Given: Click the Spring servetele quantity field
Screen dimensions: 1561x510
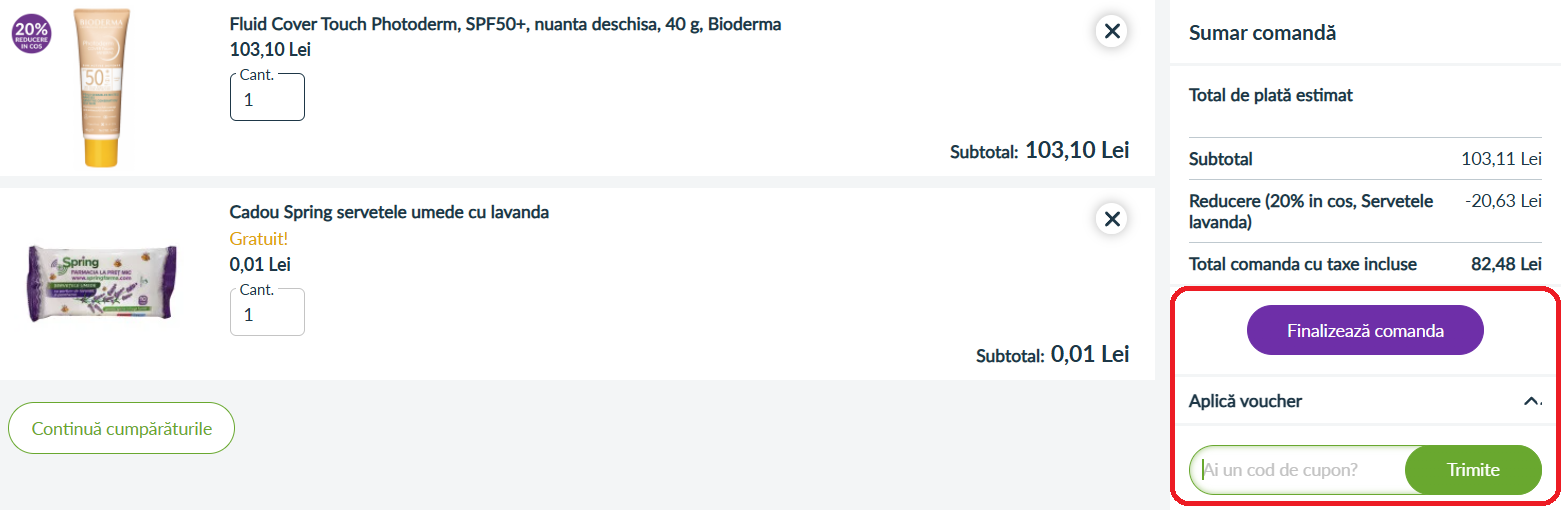Looking at the screenshot, I should (x=267, y=314).
